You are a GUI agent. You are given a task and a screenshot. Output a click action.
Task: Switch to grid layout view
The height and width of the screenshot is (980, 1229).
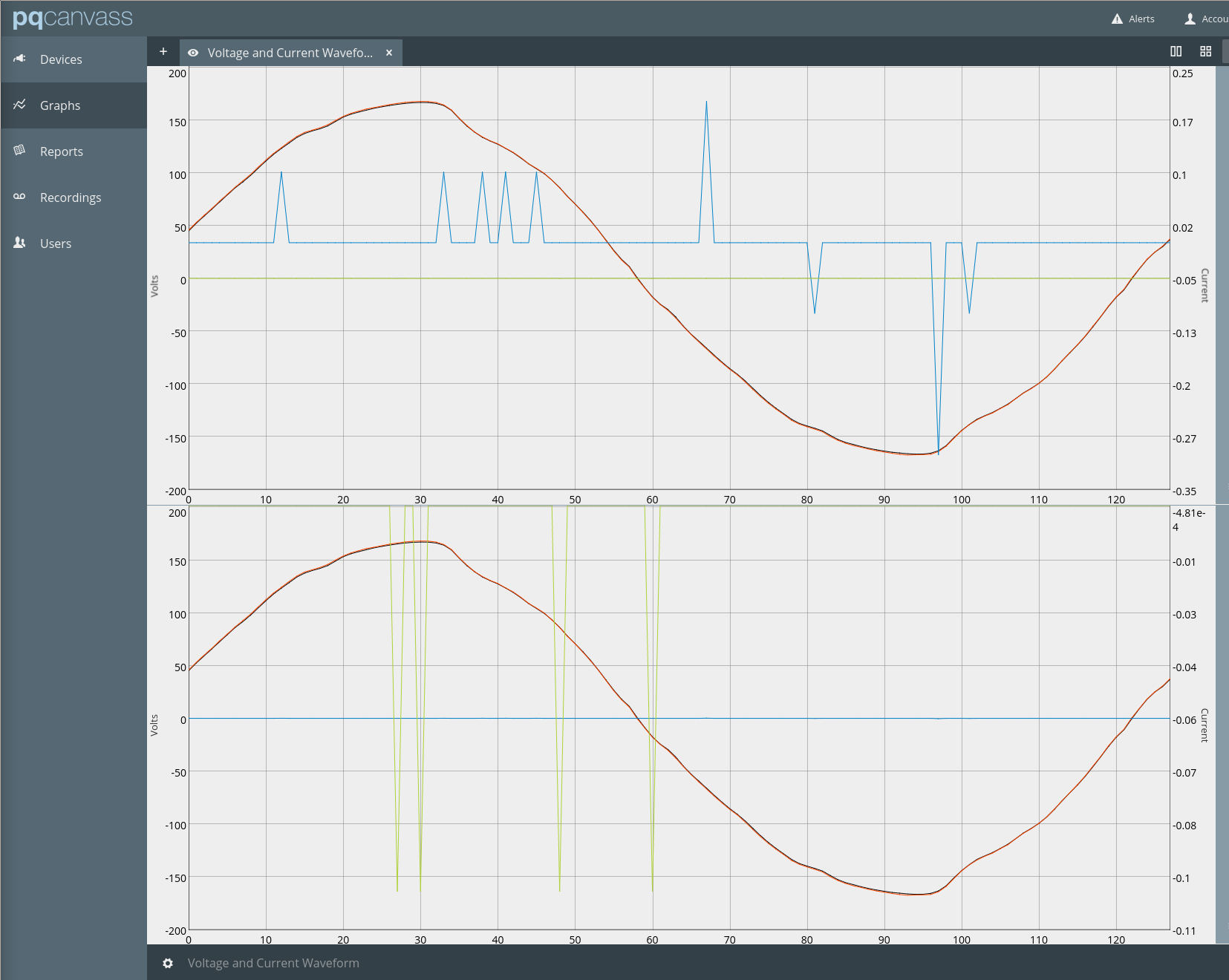pos(1206,51)
